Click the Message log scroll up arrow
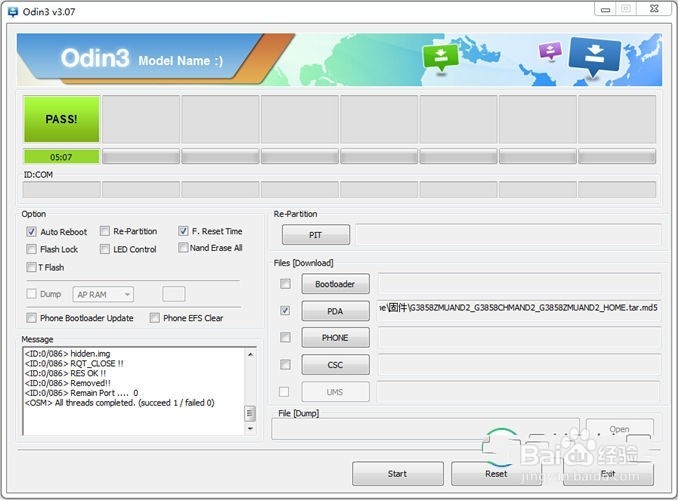The width and height of the screenshot is (678, 500). coord(250,354)
